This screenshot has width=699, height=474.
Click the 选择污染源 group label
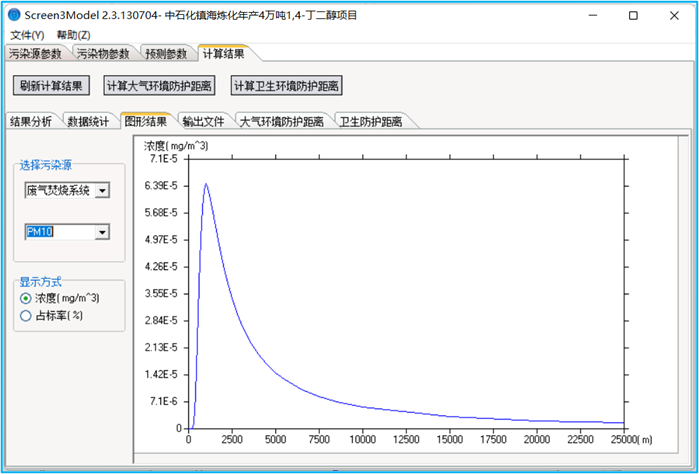[x=45, y=165]
